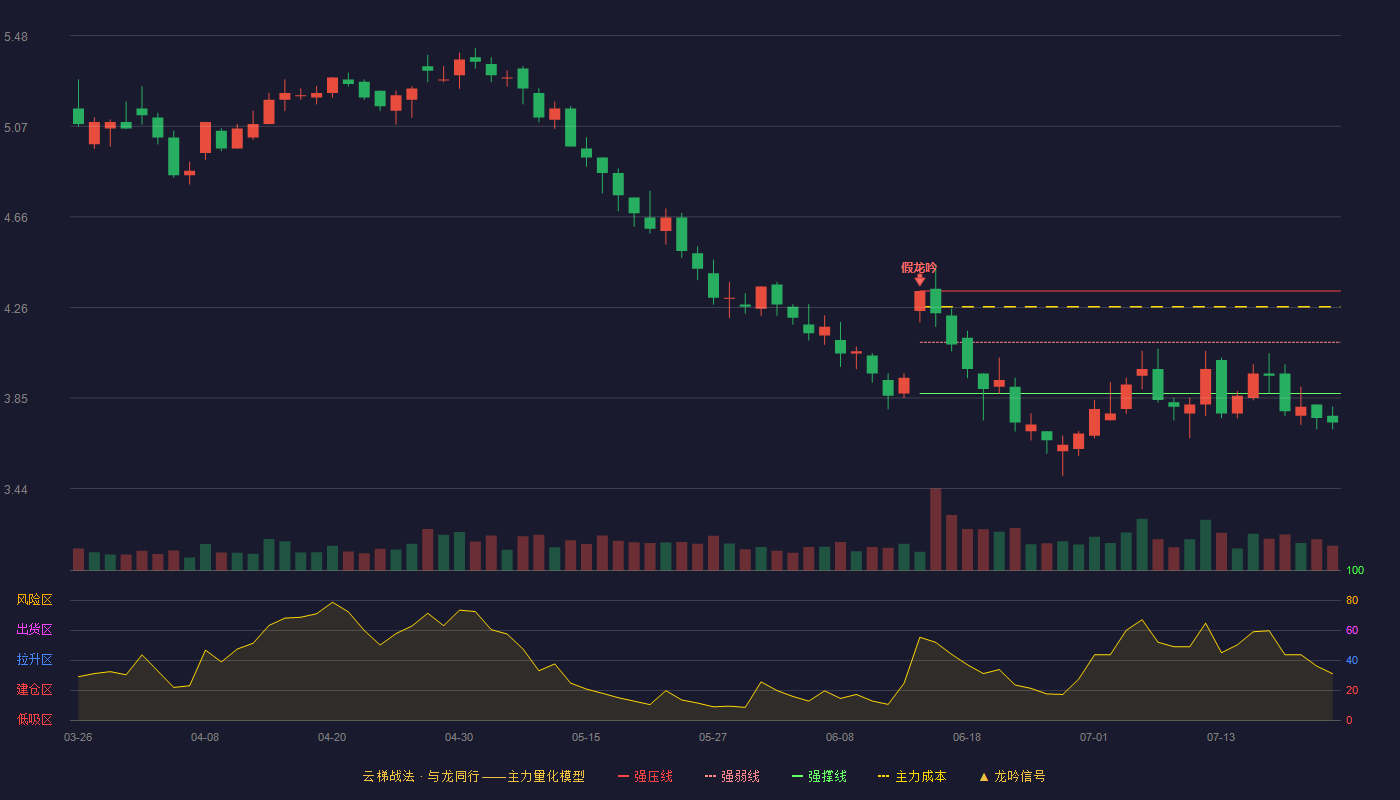Select the 风险区 zone label
Image resolution: width=1400 pixels, height=800 pixels.
coord(34,600)
